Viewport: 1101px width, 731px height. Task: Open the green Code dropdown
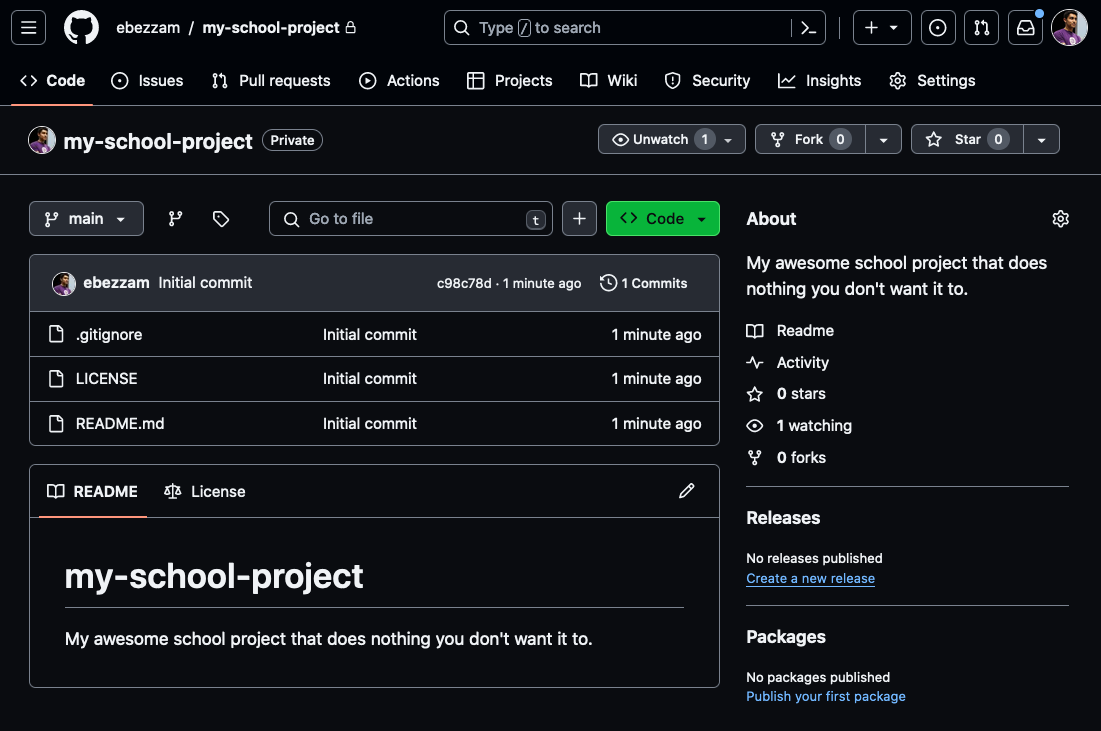662,218
